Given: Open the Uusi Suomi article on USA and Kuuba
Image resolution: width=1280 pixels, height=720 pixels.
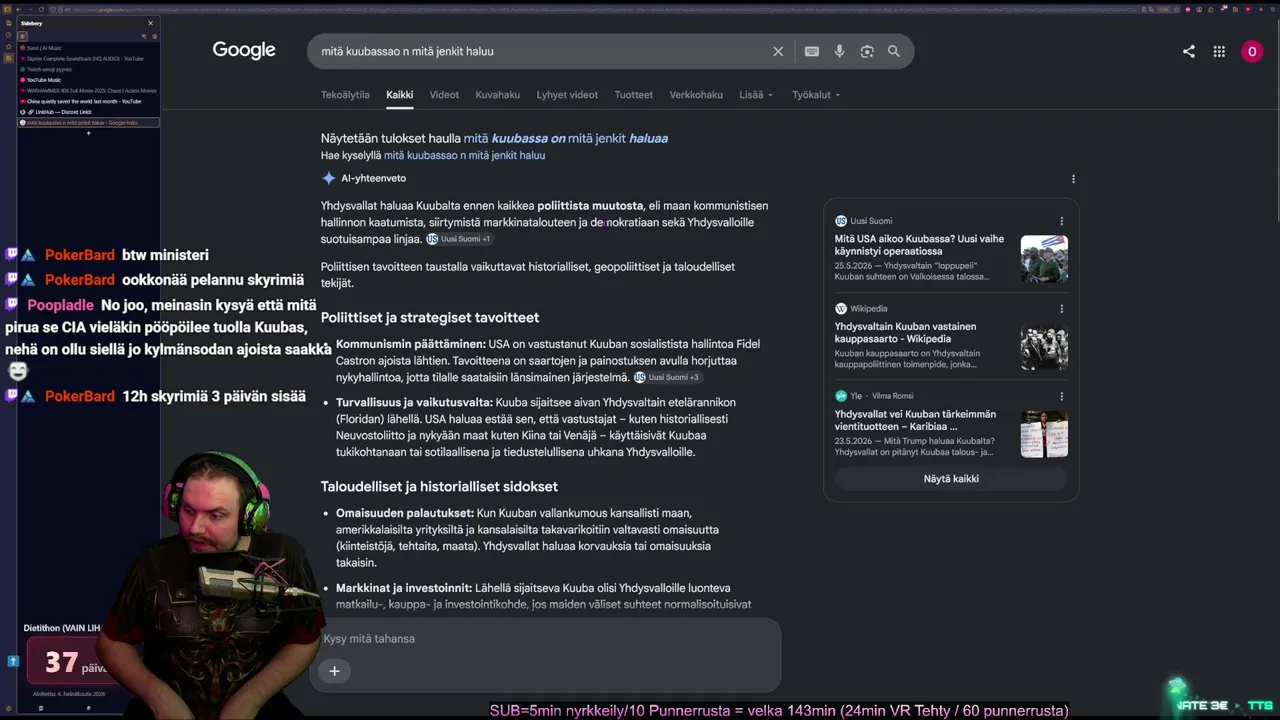Looking at the screenshot, I should pyautogui.click(x=920, y=245).
